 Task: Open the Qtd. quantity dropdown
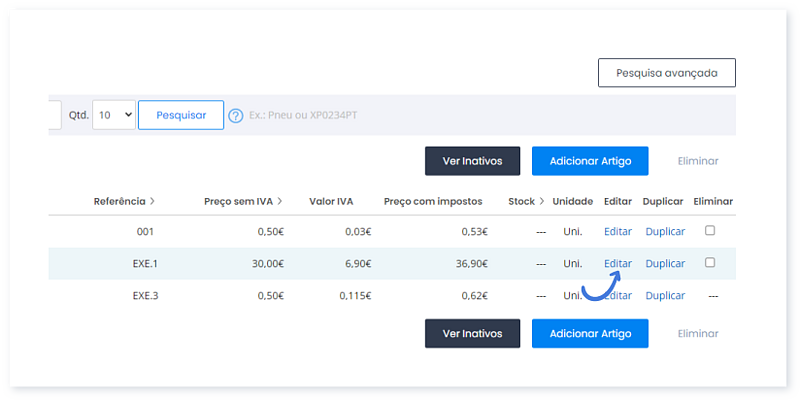[x=114, y=115]
